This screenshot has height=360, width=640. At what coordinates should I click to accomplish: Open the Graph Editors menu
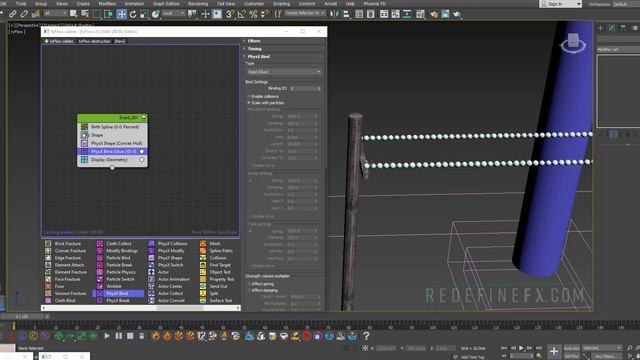tap(166, 4)
